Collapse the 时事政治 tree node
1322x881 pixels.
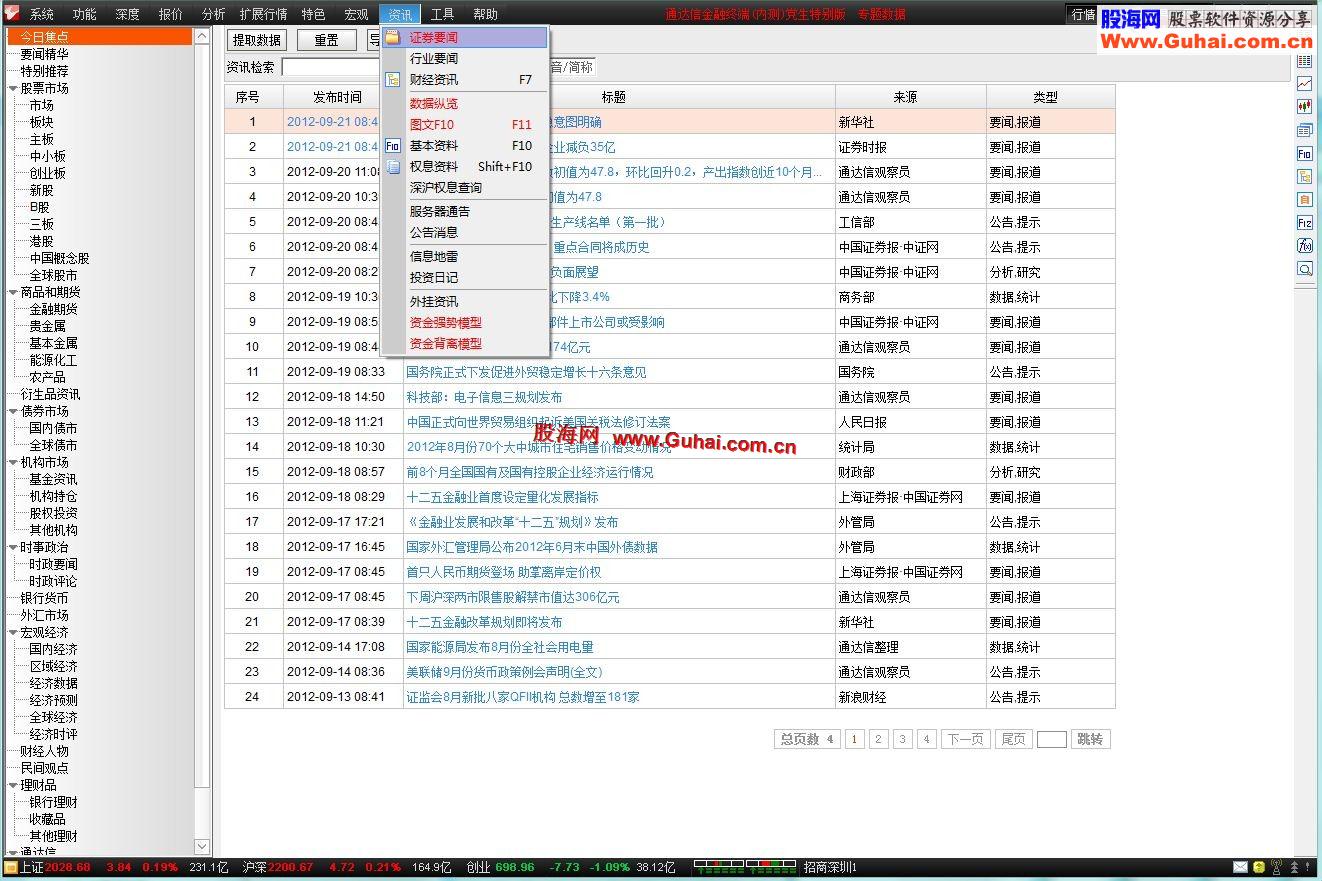[x=13, y=547]
